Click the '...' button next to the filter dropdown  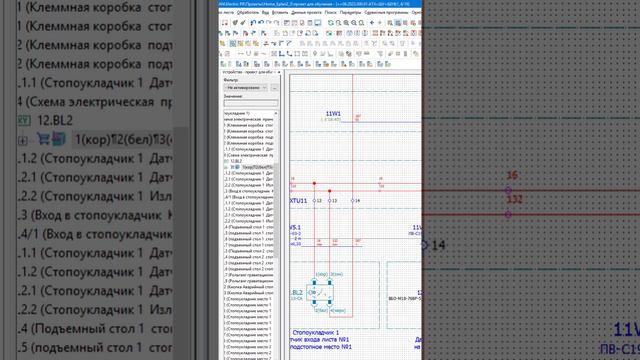274,88
